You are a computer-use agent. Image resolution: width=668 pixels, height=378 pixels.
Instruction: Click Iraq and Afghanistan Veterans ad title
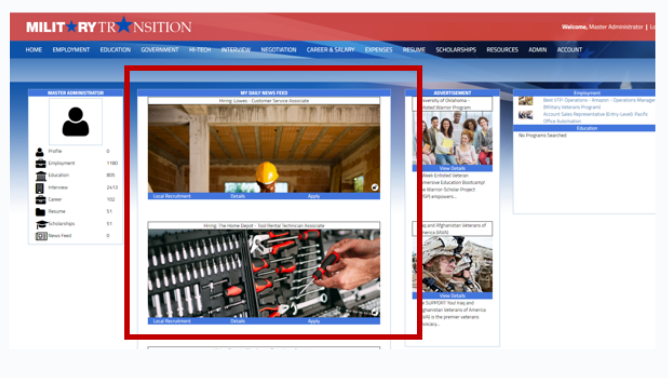click(x=452, y=229)
